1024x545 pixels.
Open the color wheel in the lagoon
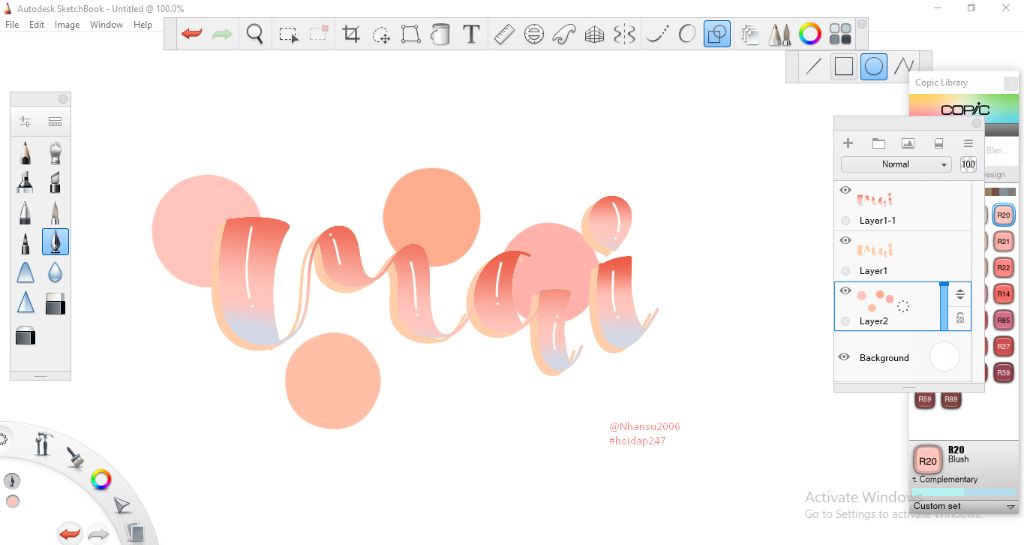point(101,480)
